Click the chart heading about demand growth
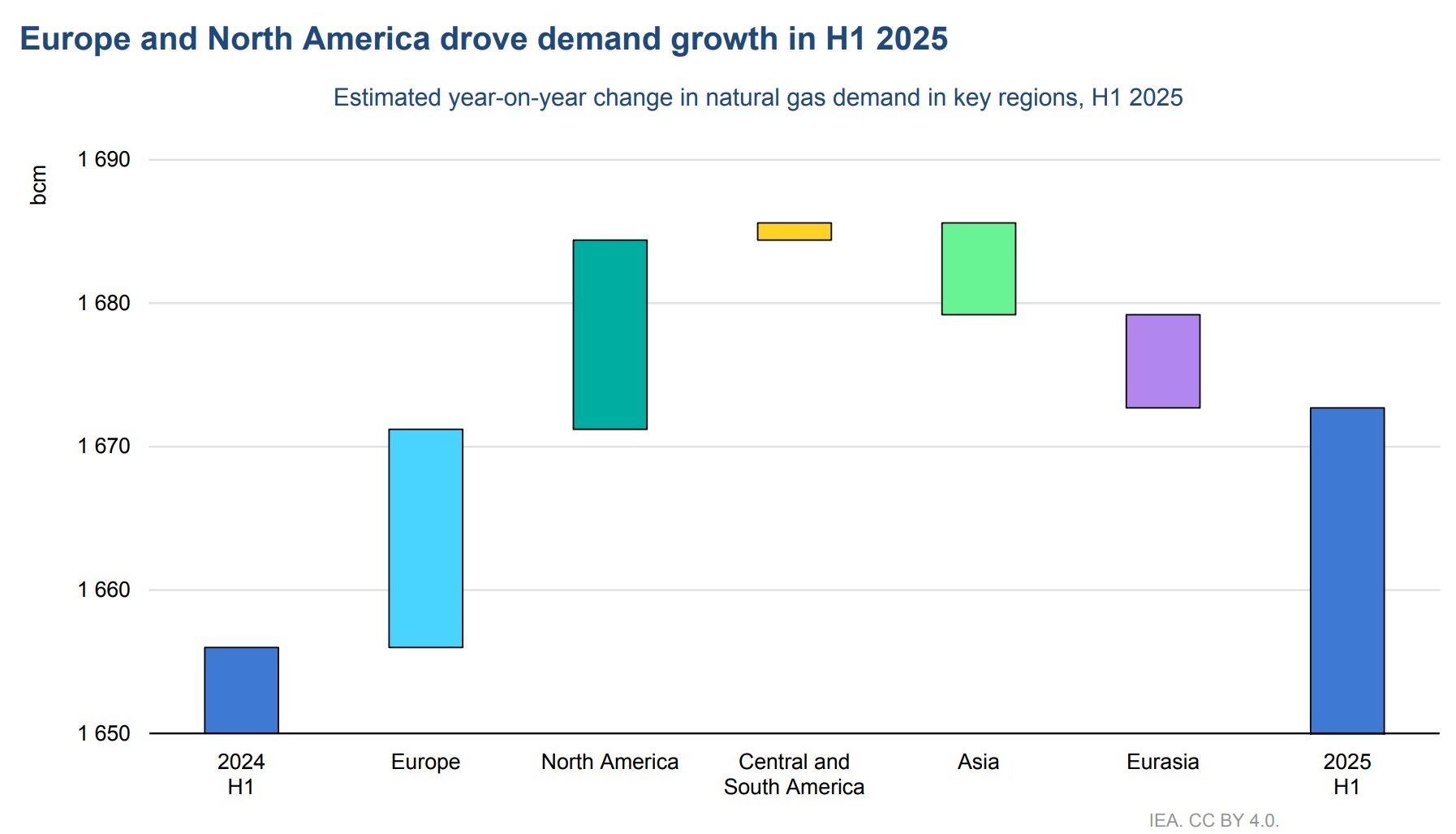 click(484, 39)
